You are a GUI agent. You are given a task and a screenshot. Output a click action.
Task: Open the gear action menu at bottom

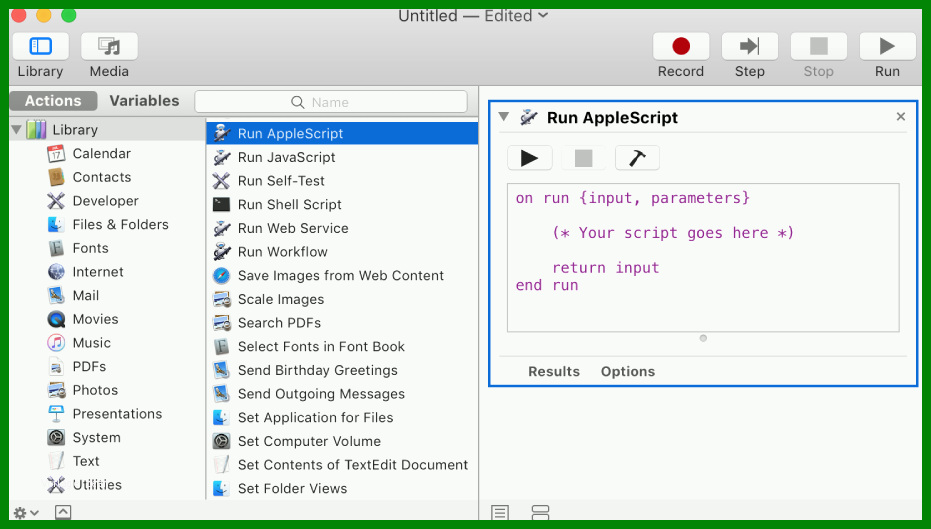coord(26,512)
